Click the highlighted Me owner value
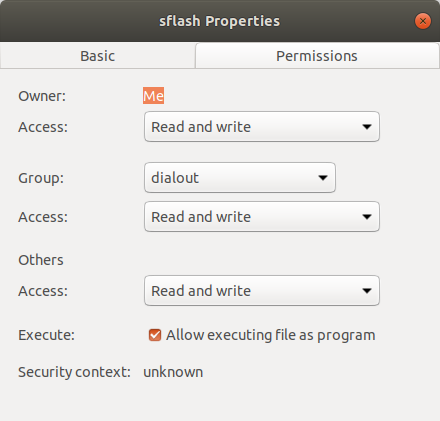 [x=153, y=96]
